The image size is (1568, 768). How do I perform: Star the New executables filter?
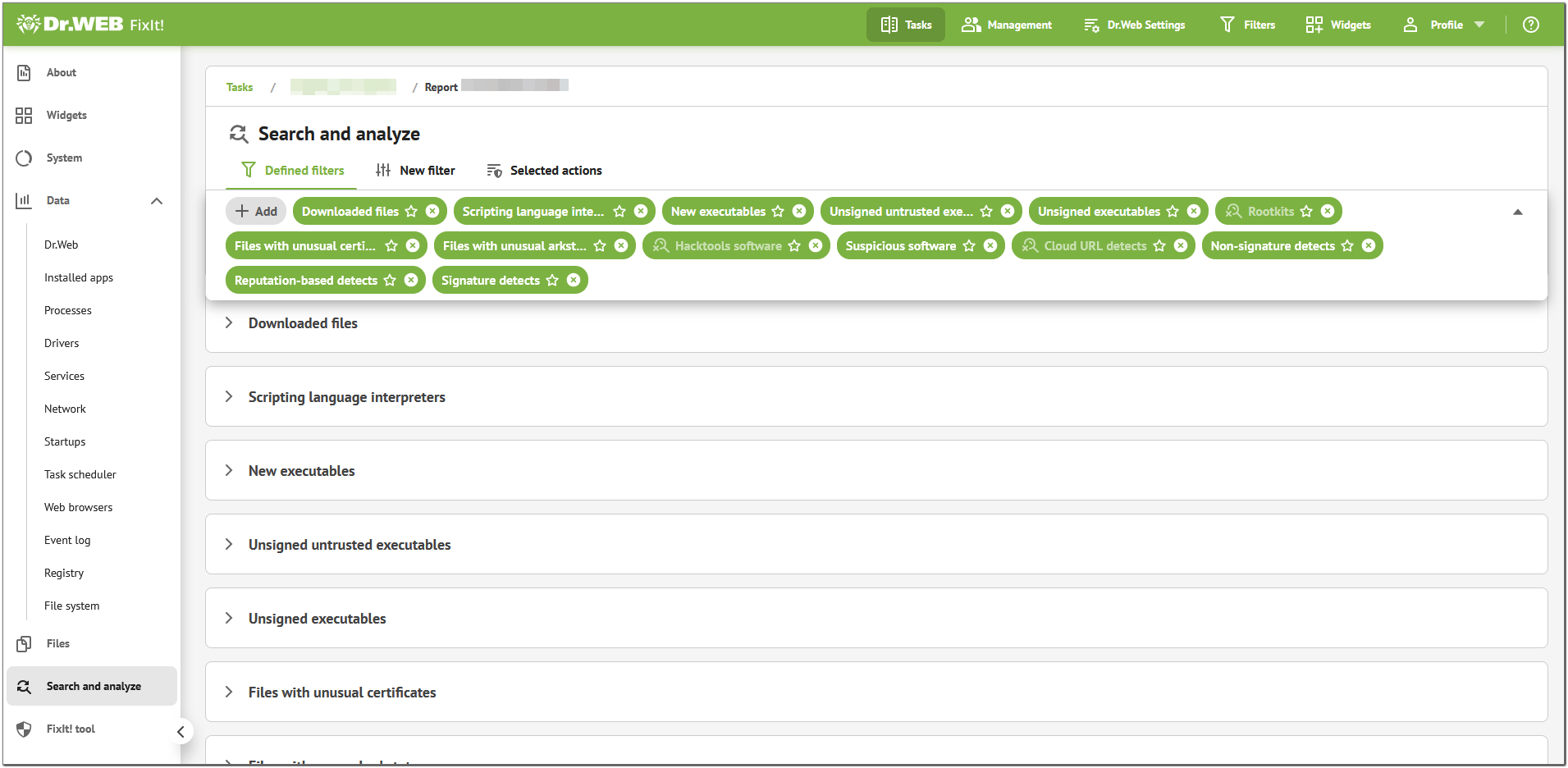(x=778, y=211)
